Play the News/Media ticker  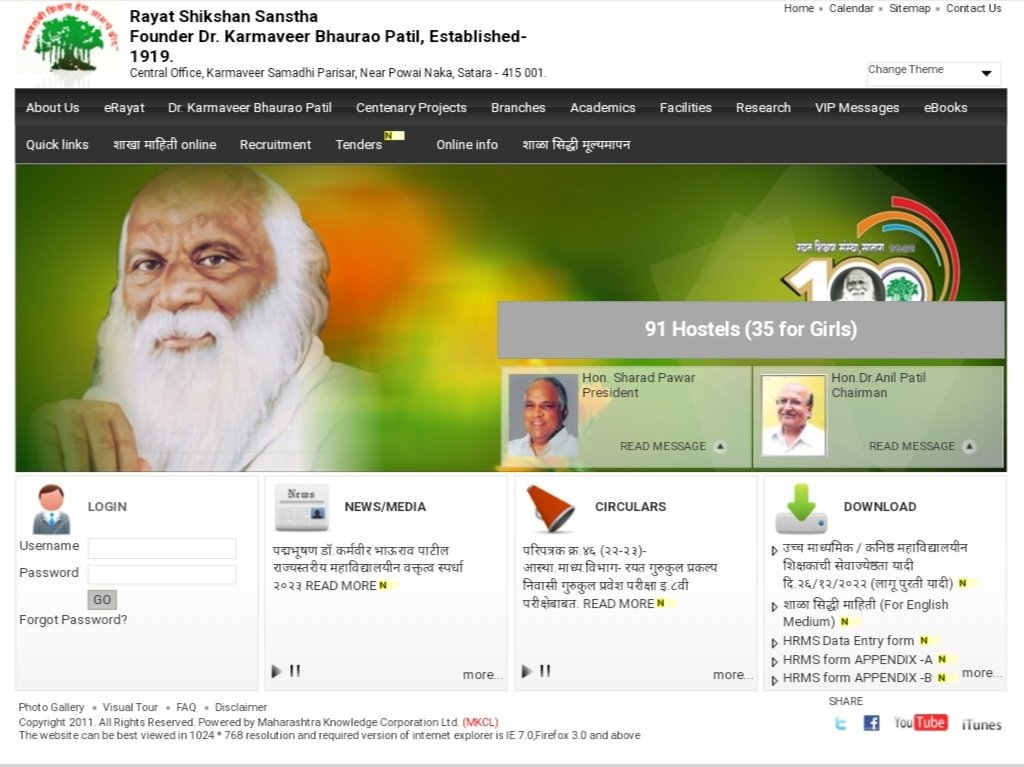pyautogui.click(x=276, y=672)
